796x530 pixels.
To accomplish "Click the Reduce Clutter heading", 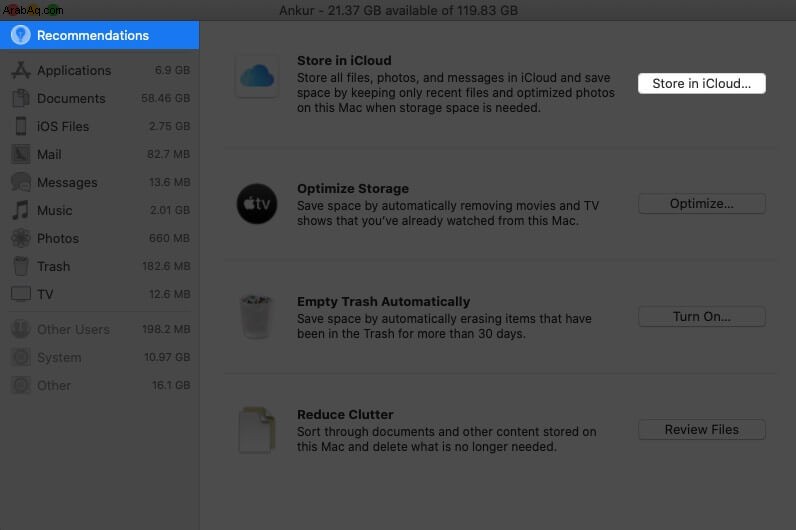I will coord(345,414).
